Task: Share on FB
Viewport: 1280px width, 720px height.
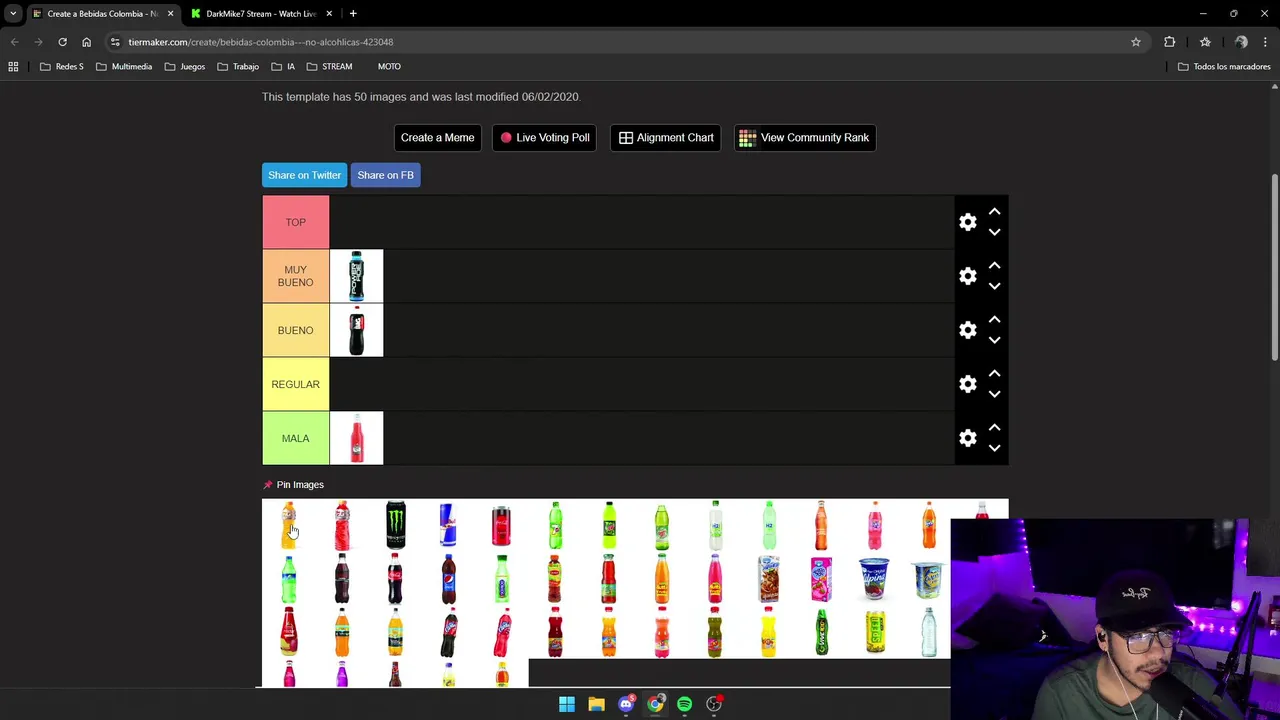Action: (385, 175)
